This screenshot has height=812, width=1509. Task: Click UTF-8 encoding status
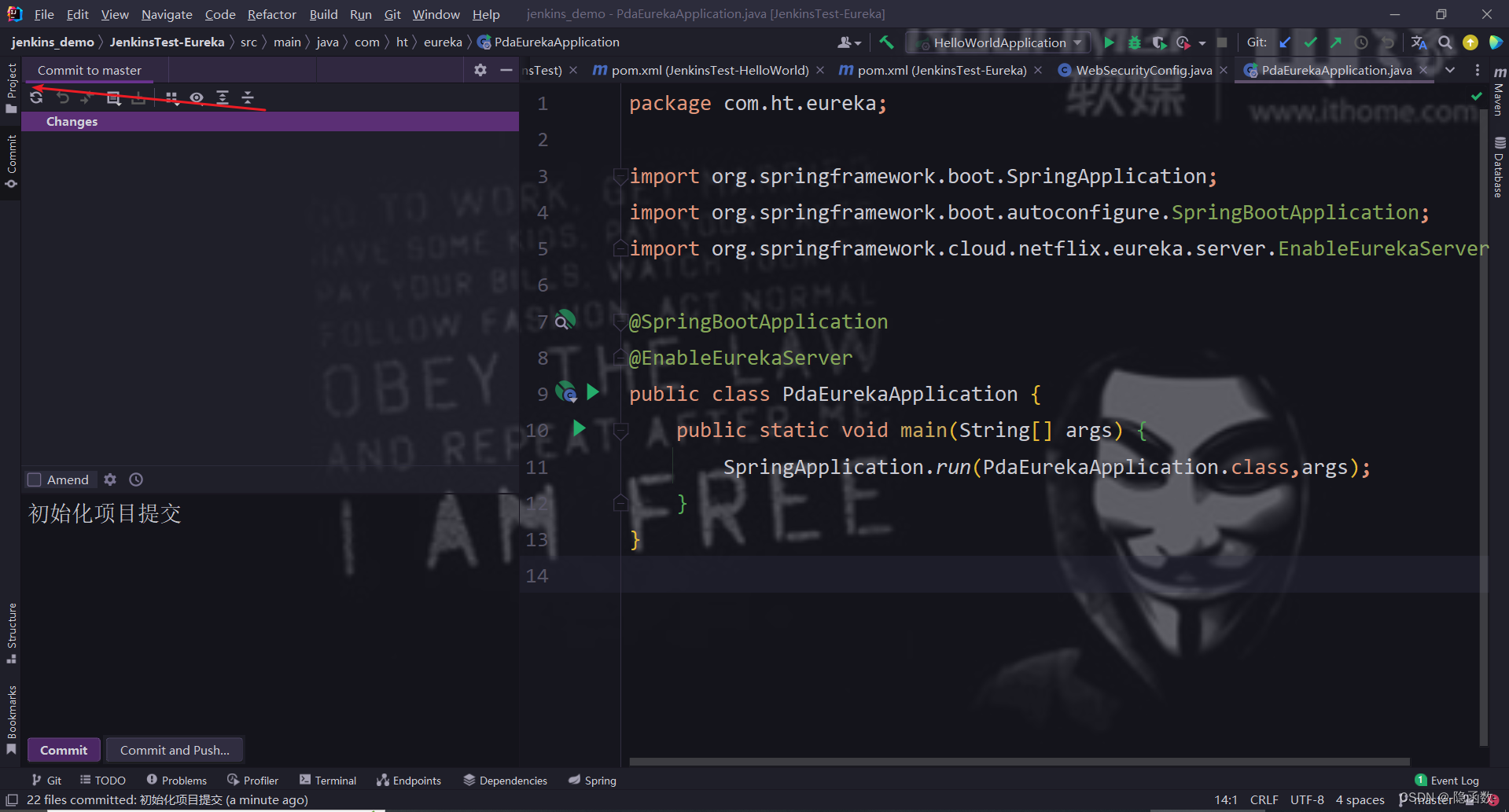coord(1307,800)
